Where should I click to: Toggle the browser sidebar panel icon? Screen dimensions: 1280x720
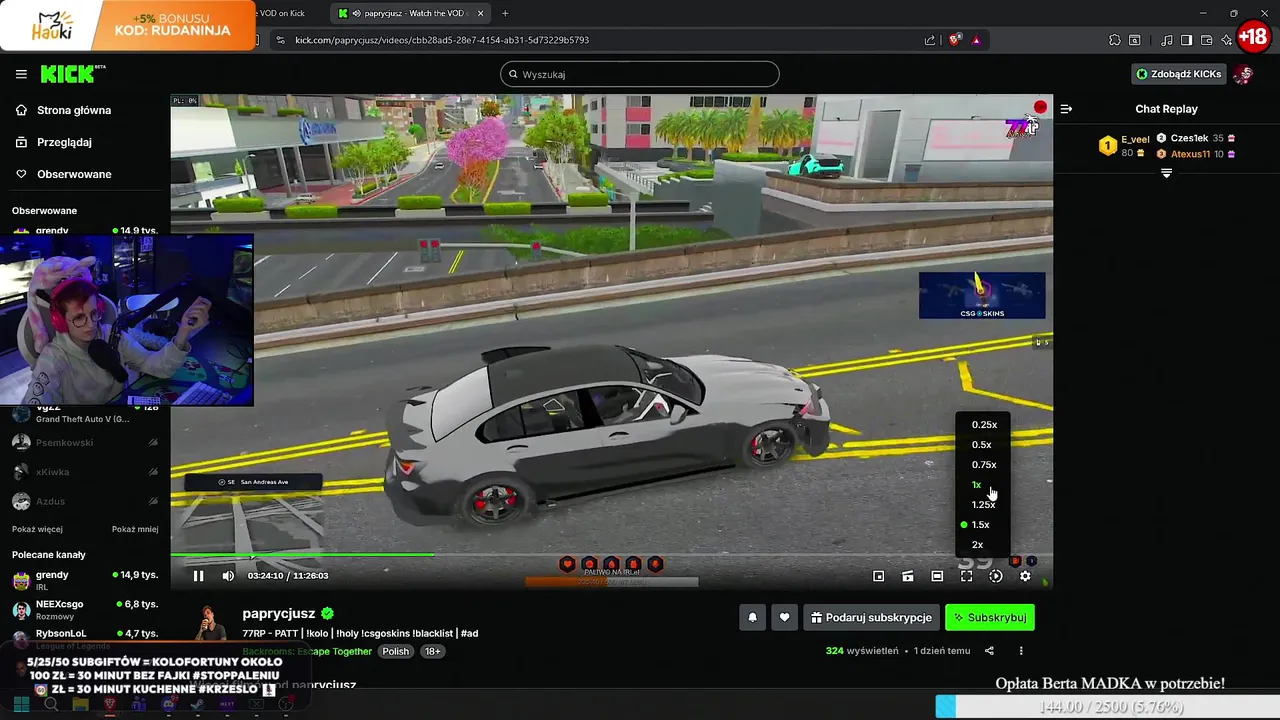pos(1186,40)
